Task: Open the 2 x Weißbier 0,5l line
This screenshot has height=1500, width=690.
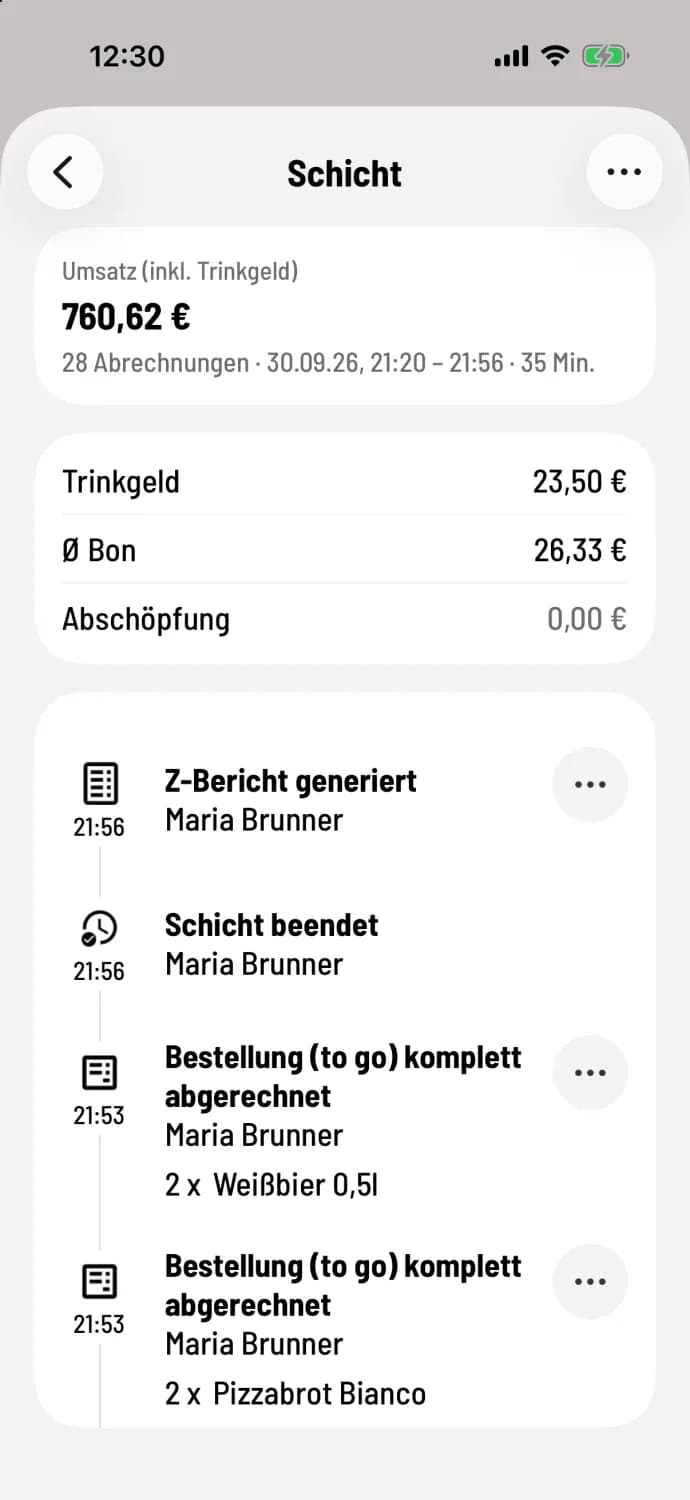Action: click(x=272, y=1186)
